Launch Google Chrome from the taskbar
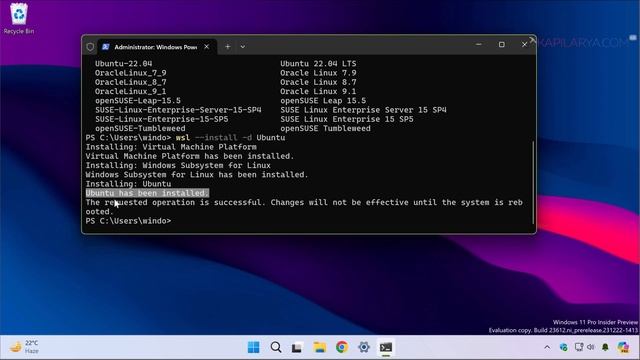 (342, 347)
